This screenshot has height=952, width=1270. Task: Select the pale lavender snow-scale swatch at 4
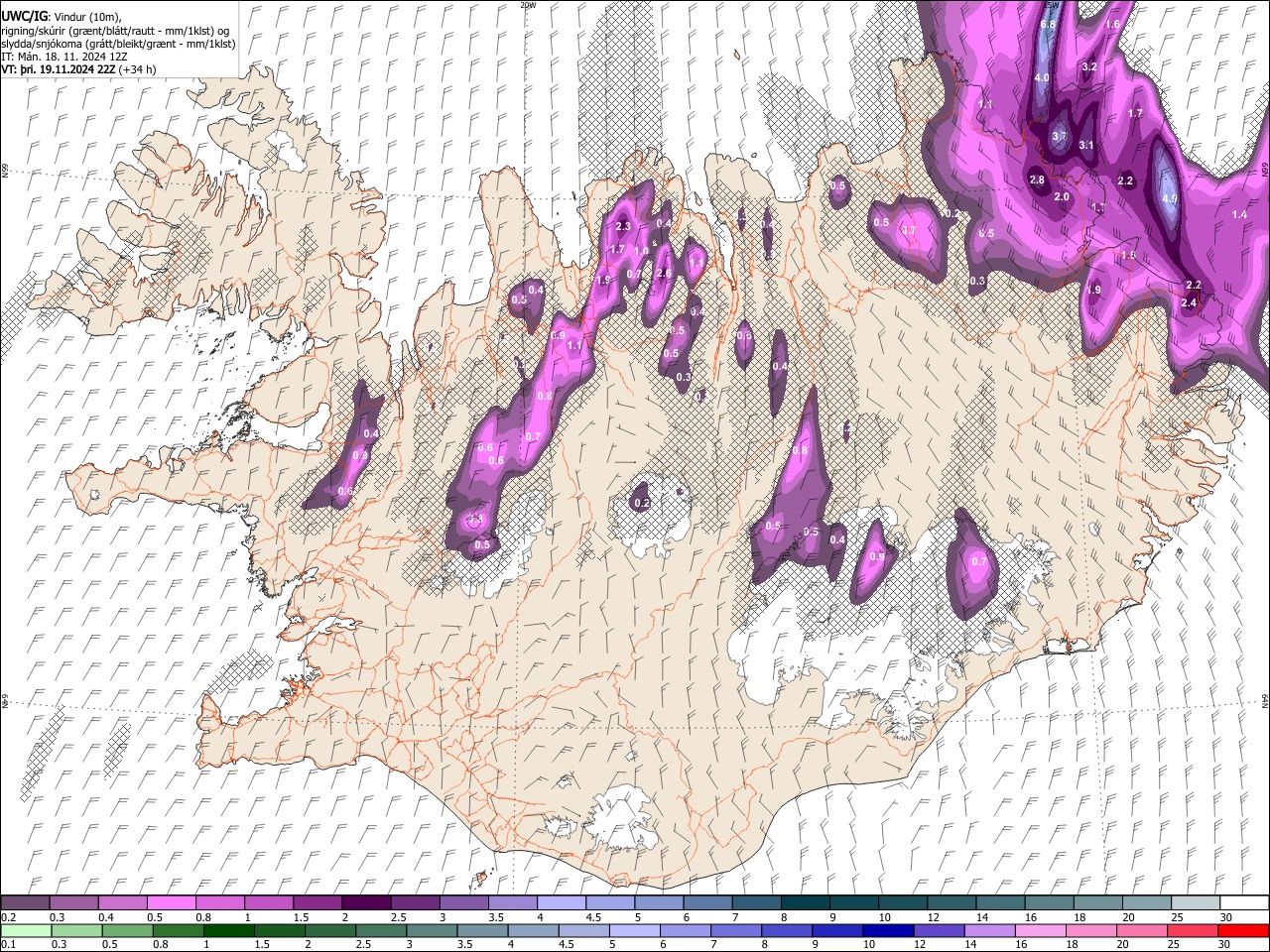coord(560,903)
